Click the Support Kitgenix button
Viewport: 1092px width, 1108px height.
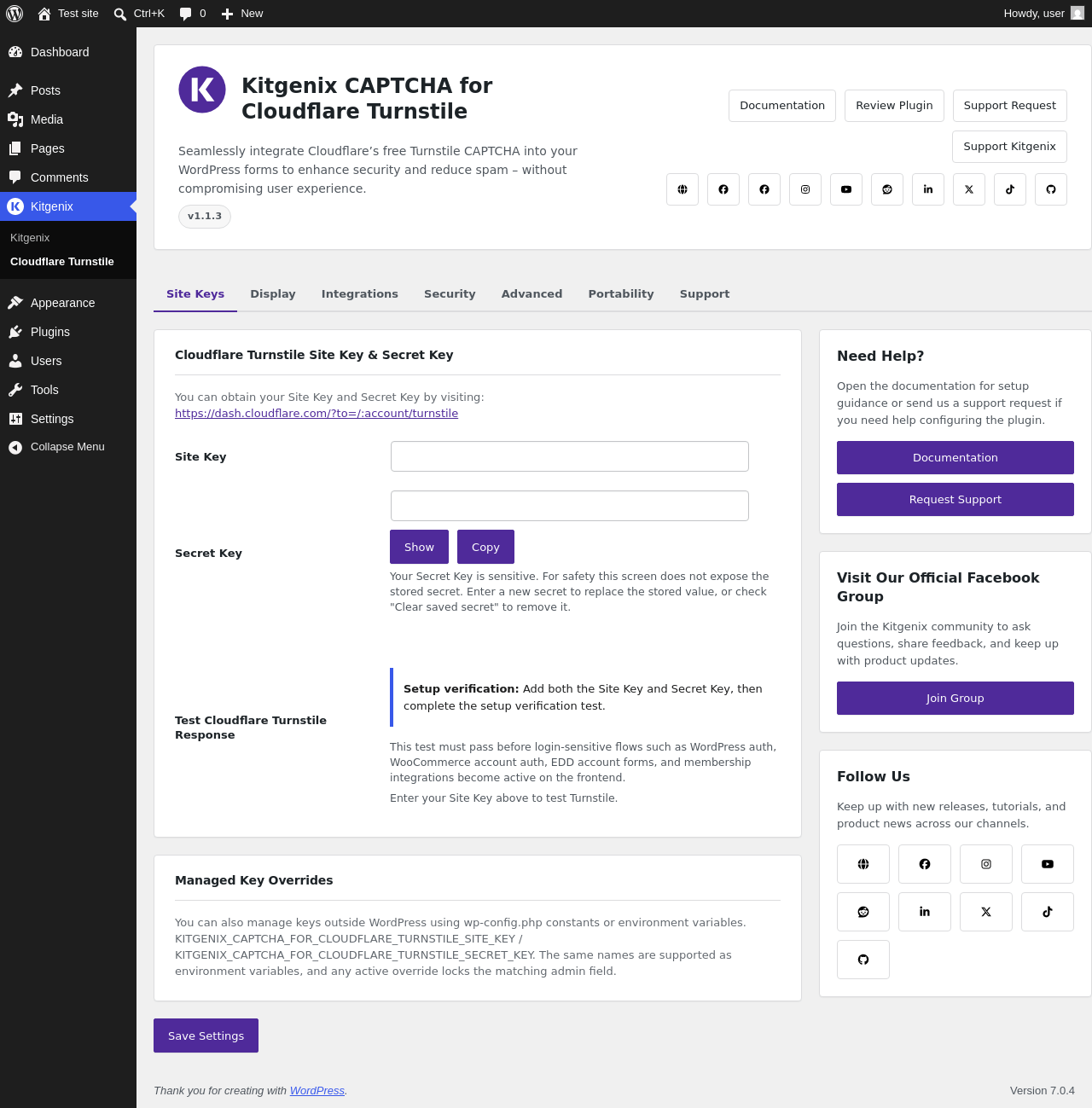pos(1010,147)
